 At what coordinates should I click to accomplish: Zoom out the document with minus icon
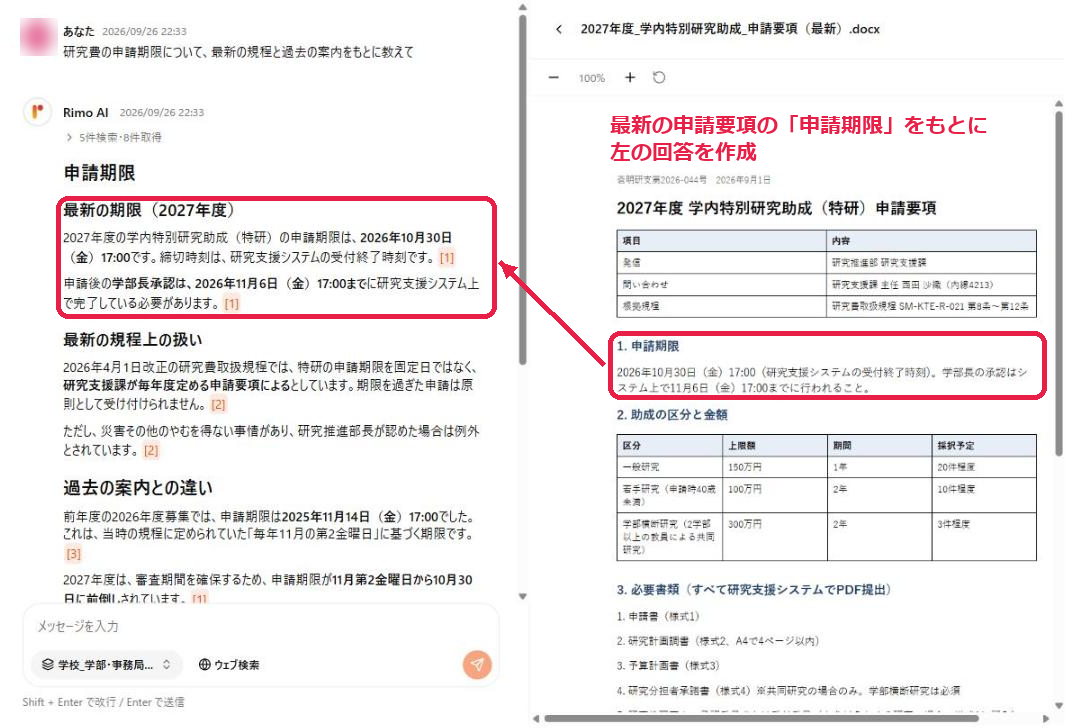pos(554,77)
